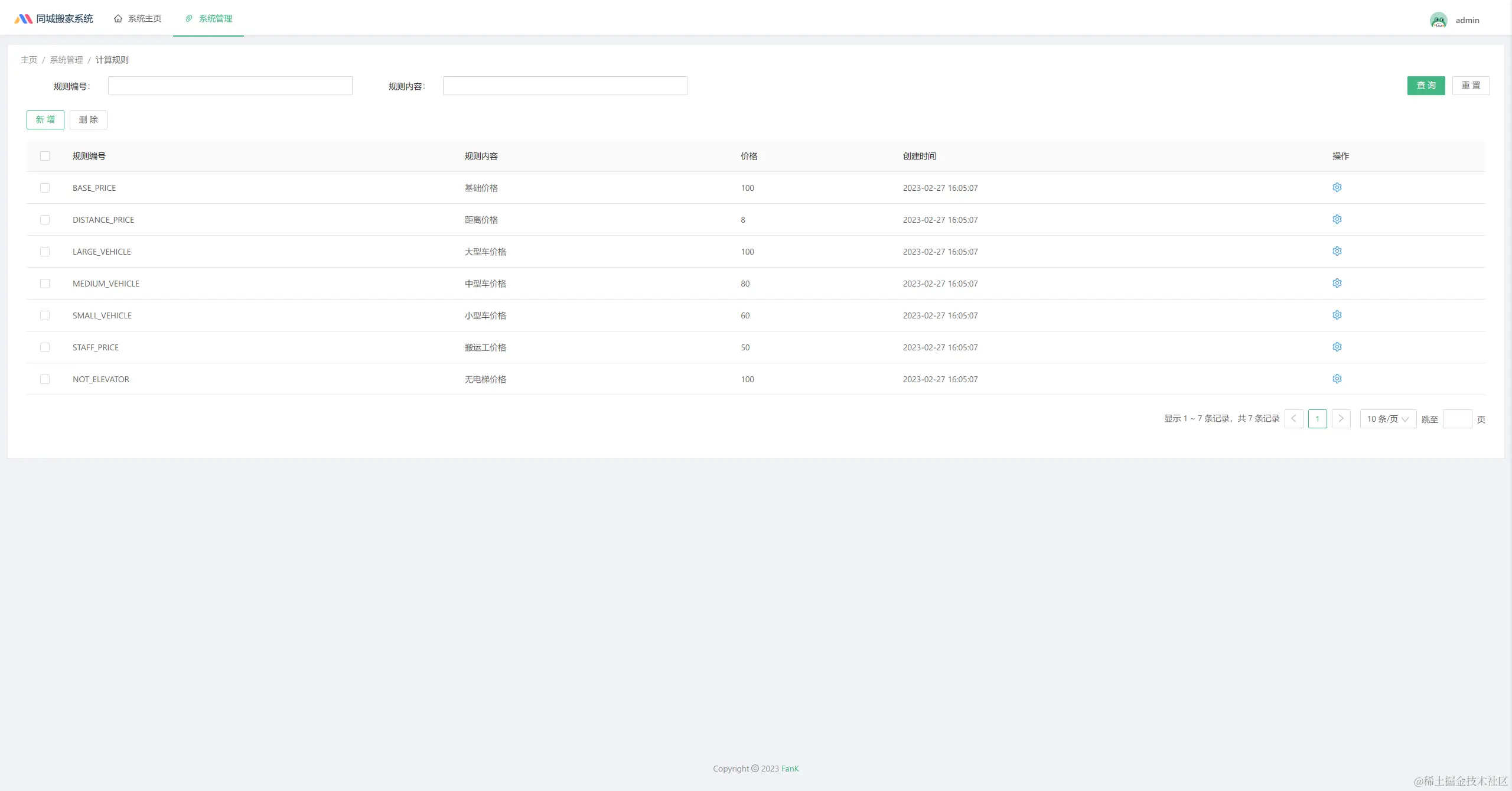The height and width of the screenshot is (791, 1512).
Task: Click the NOT_ELEVATOR row gear icon
Action: pyautogui.click(x=1337, y=379)
